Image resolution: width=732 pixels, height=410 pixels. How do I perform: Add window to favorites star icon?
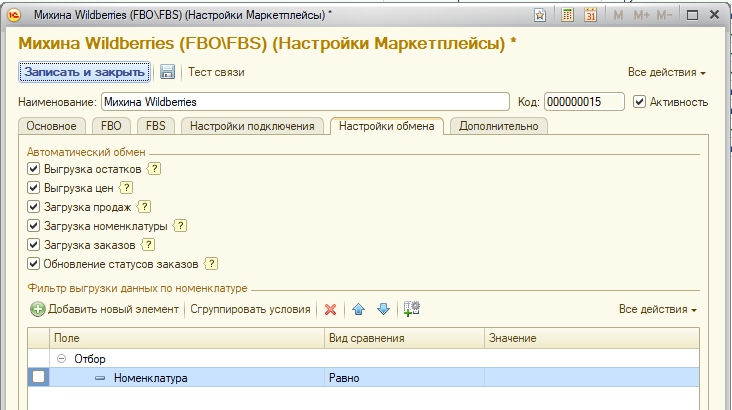click(x=540, y=15)
